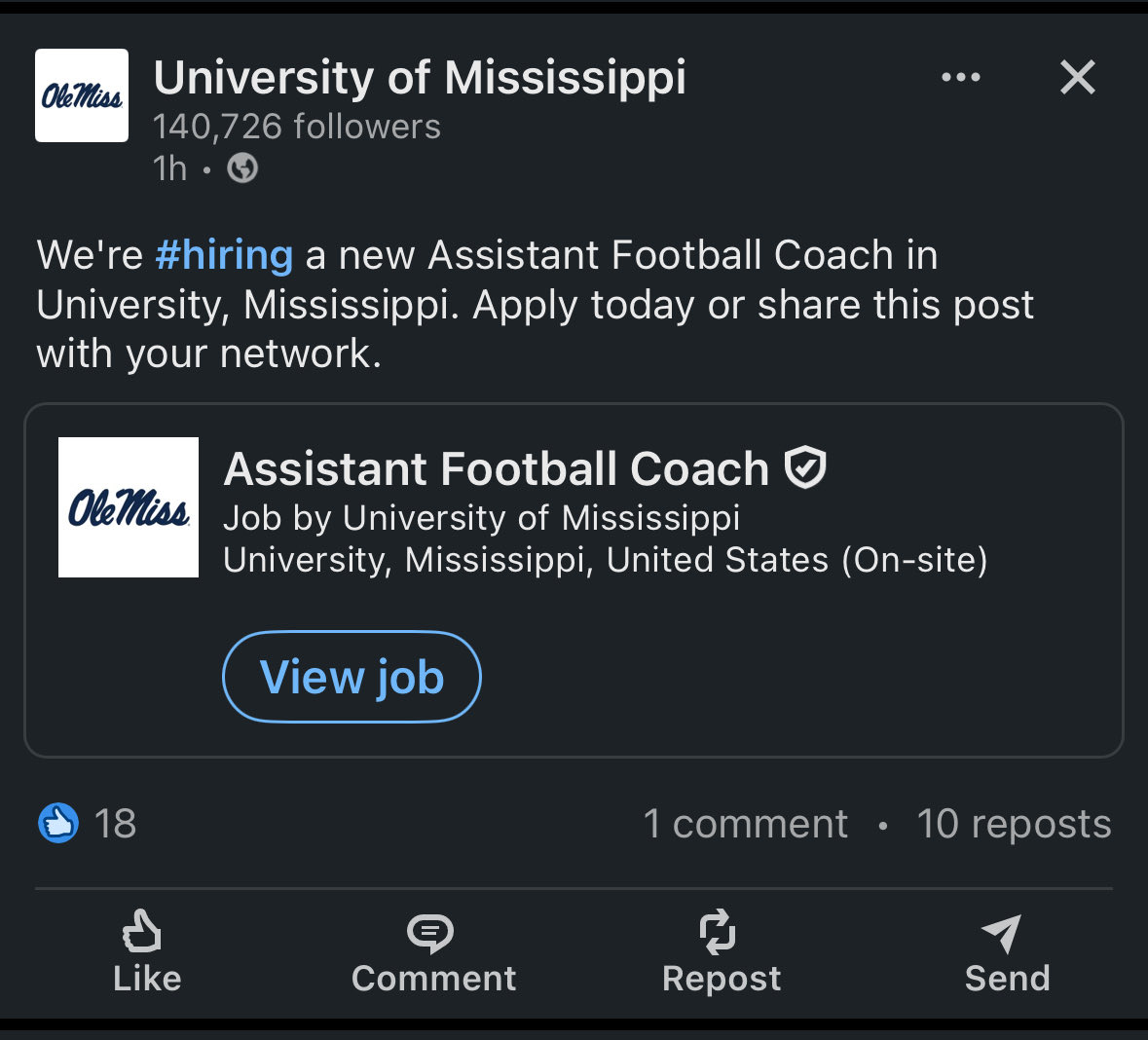Open the 1 comment link
The height and width of the screenshot is (1040, 1148).
[746, 824]
